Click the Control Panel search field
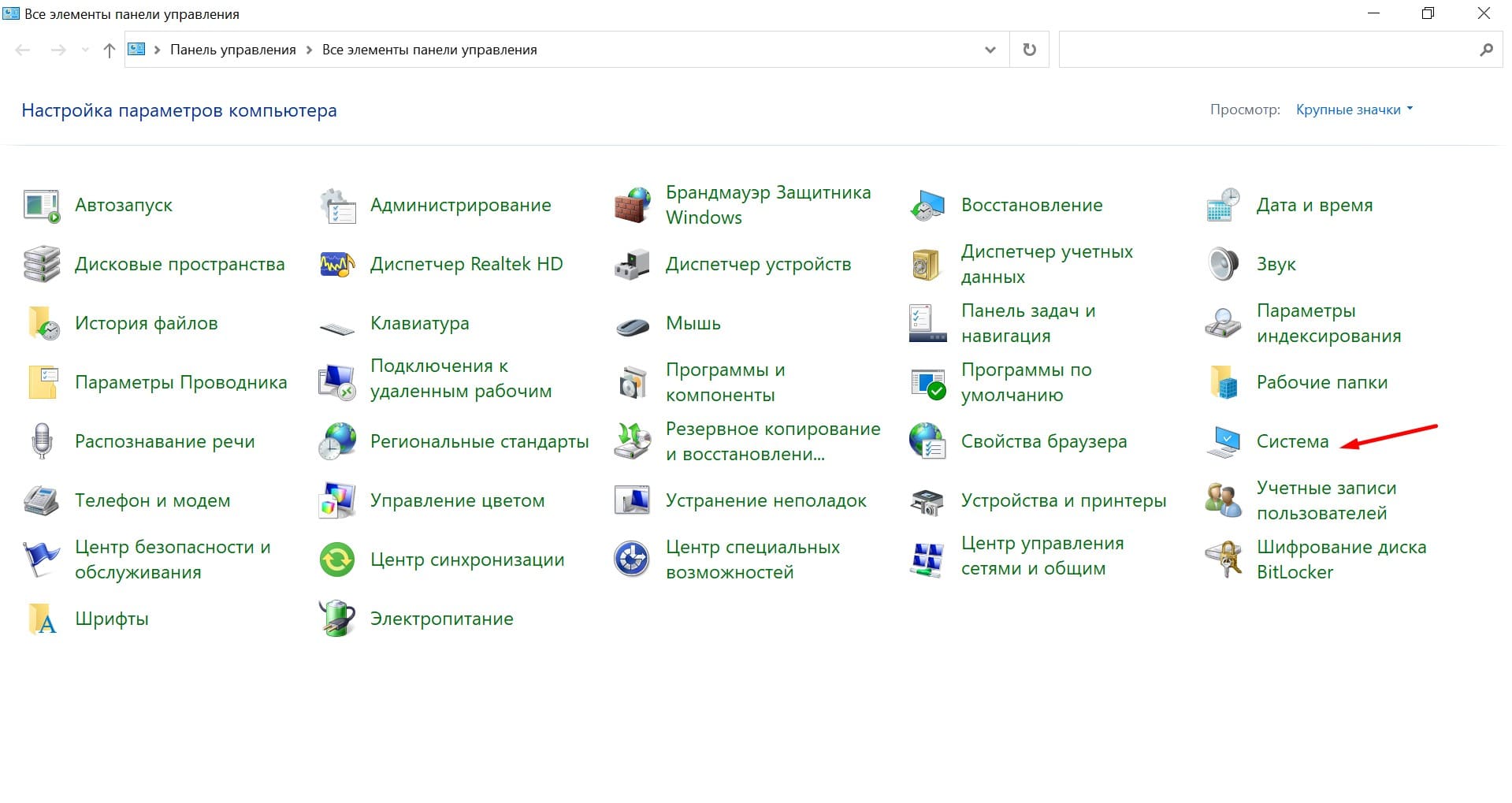This screenshot has height=803, width=1512. point(1267,50)
